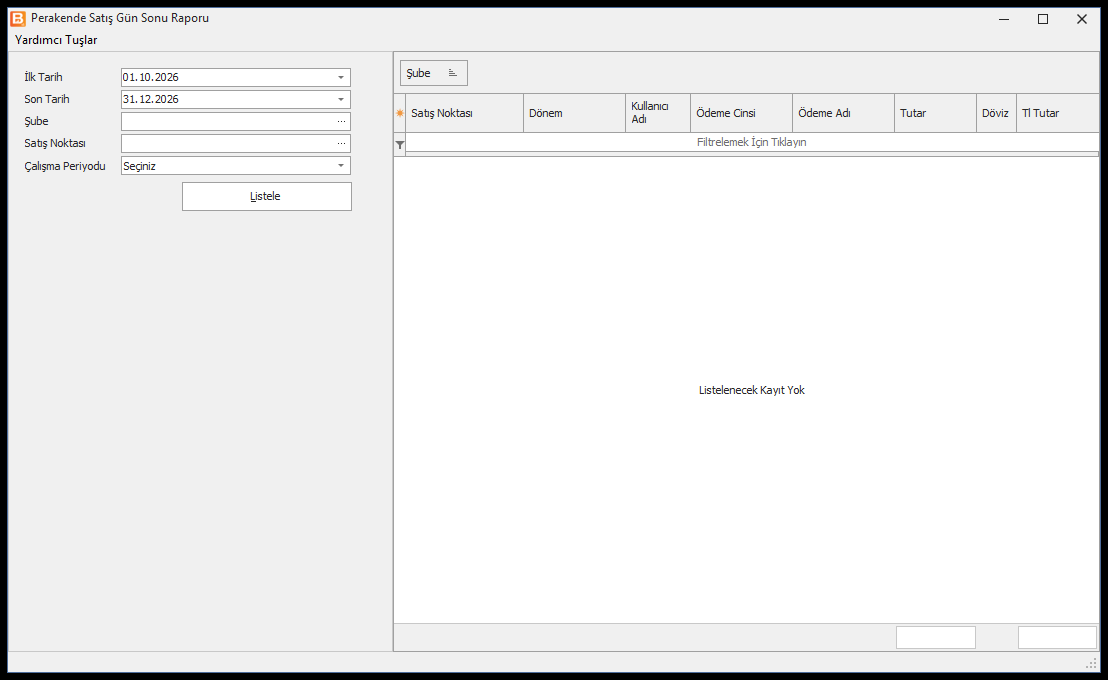
Task: Click the Şube grouping chip
Action: click(x=434, y=73)
